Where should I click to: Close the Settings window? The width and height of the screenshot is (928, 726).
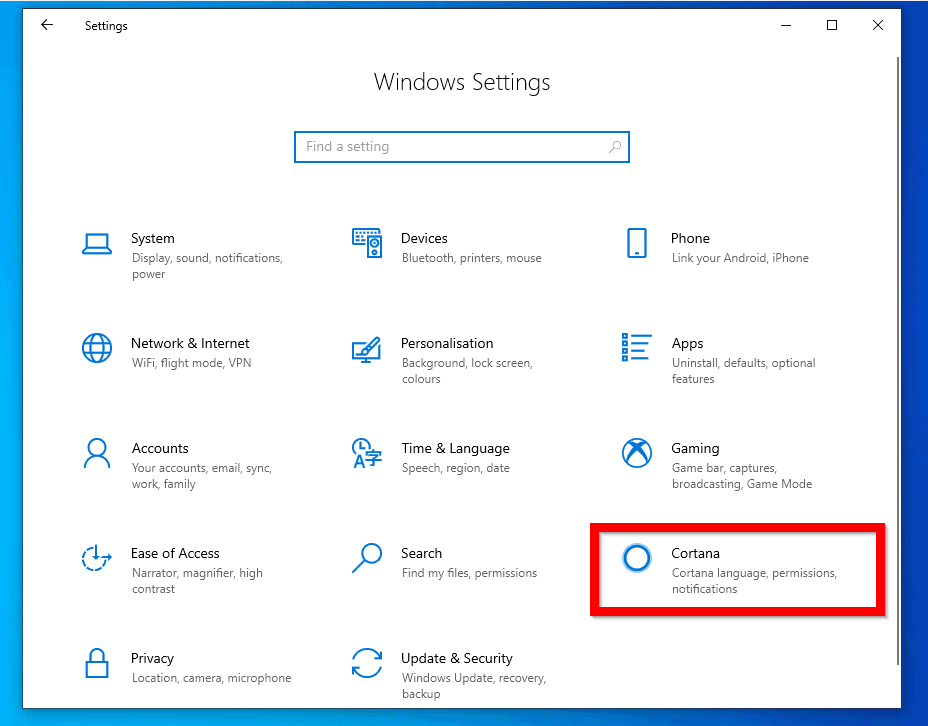pyautogui.click(x=878, y=25)
